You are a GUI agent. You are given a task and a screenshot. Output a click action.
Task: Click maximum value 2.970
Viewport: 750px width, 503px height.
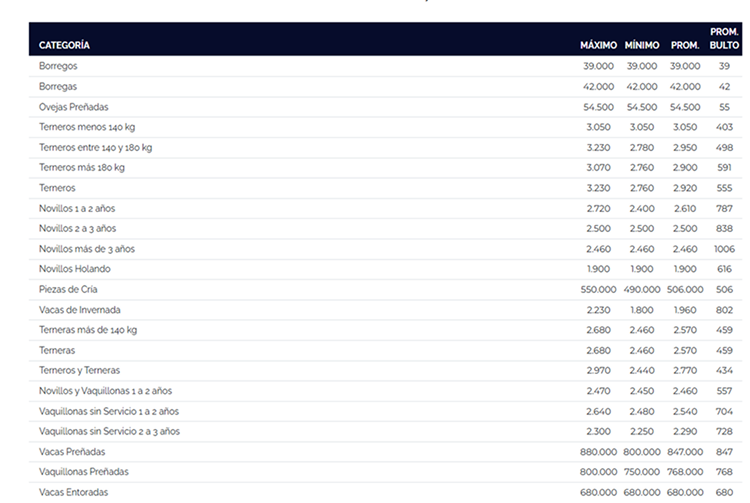[598, 371]
